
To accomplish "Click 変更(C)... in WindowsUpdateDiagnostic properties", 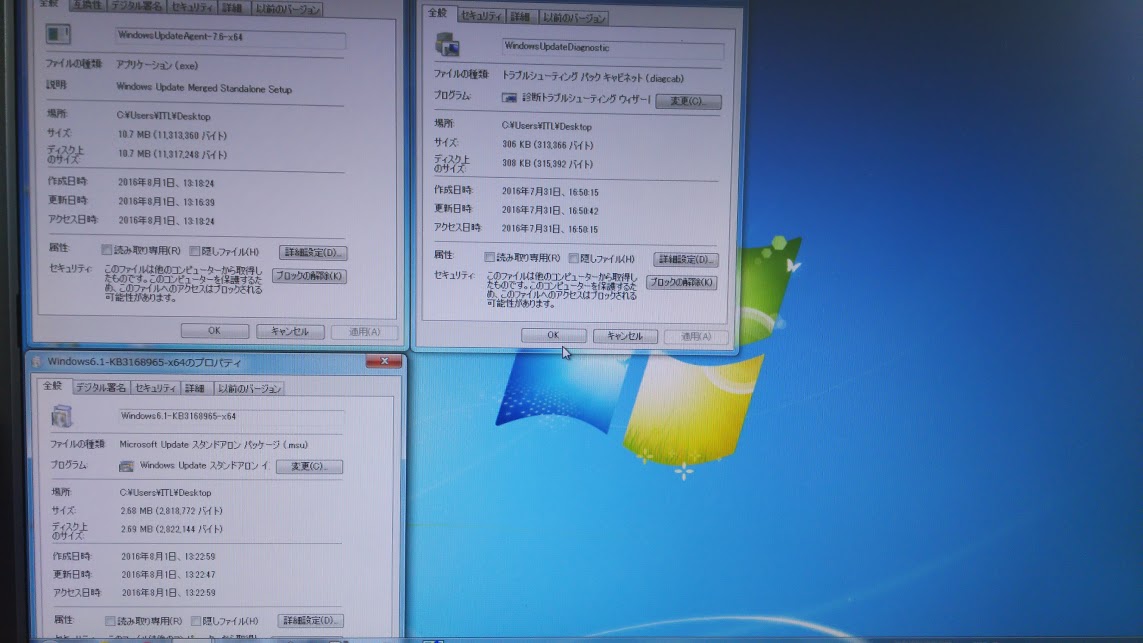I will point(688,101).
